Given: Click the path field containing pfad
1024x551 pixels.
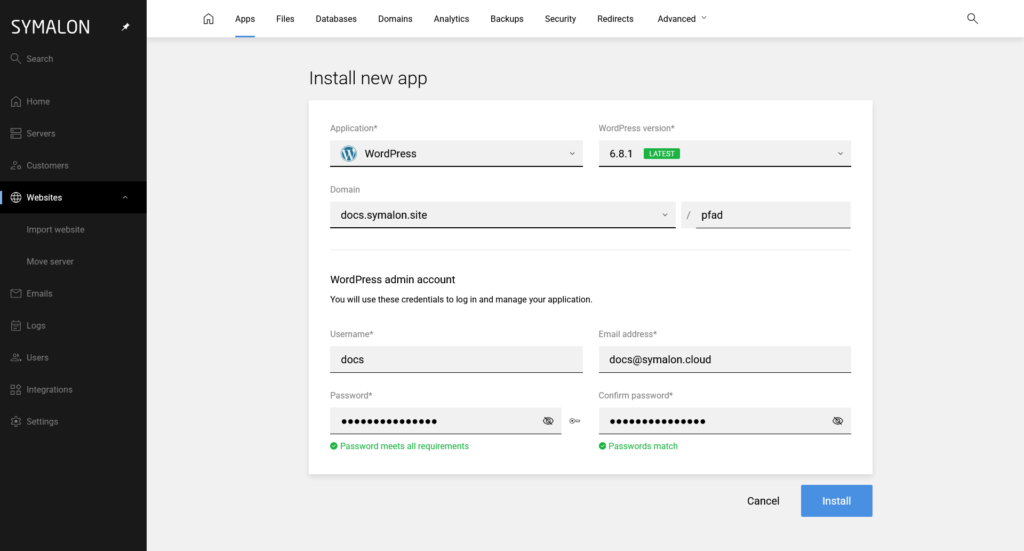Looking at the screenshot, I should [773, 215].
